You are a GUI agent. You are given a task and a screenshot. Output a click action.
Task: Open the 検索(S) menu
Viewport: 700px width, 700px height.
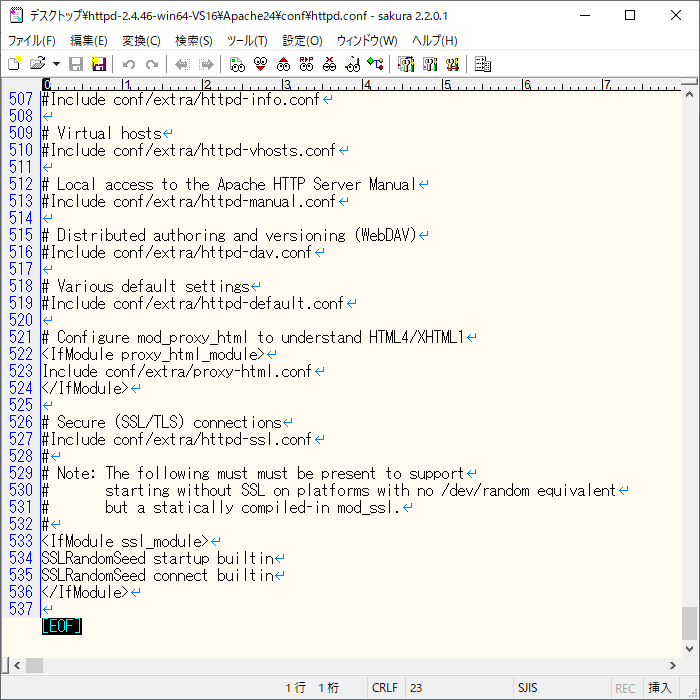click(193, 41)
